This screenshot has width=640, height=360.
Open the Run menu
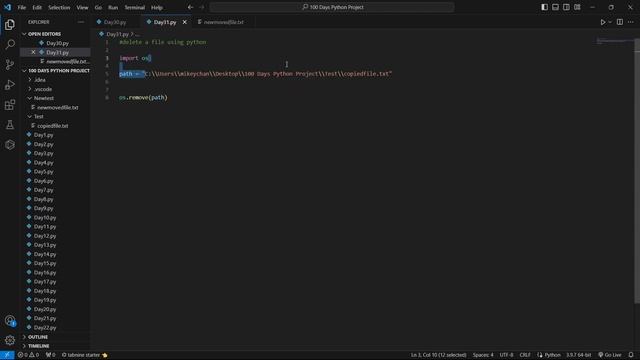coord(113,7)
